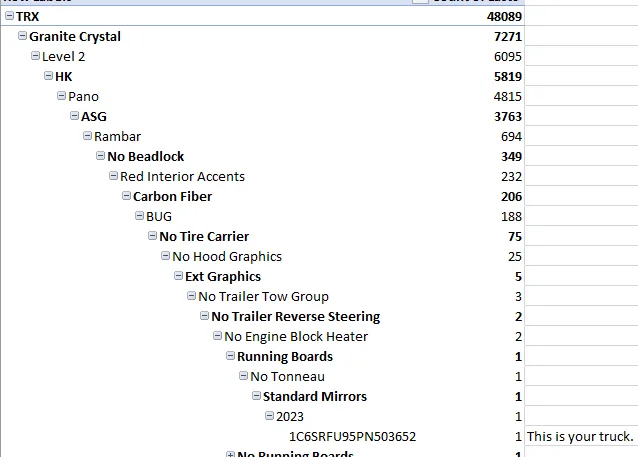The image size is (638, 457).
Task: Collapse the Level 2 group
Action: click(x=35, y=56)
